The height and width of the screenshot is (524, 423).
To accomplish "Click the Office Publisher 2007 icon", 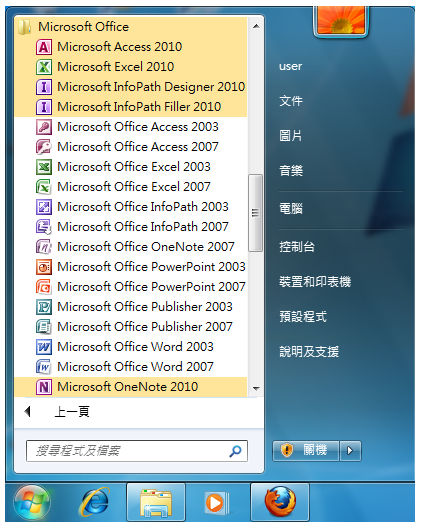I will click(44, 327).
